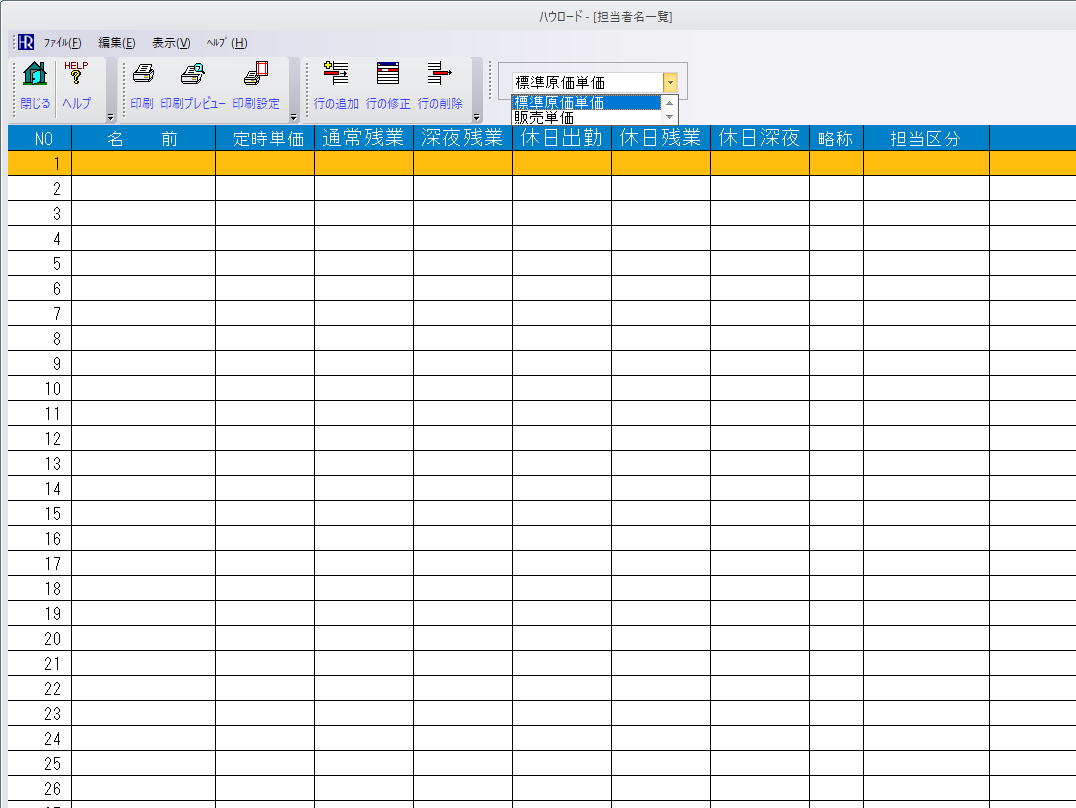This screenshot has height=808, width=1076.
Task: Open 印刷設定 print settings
Action: click(256, 76)
